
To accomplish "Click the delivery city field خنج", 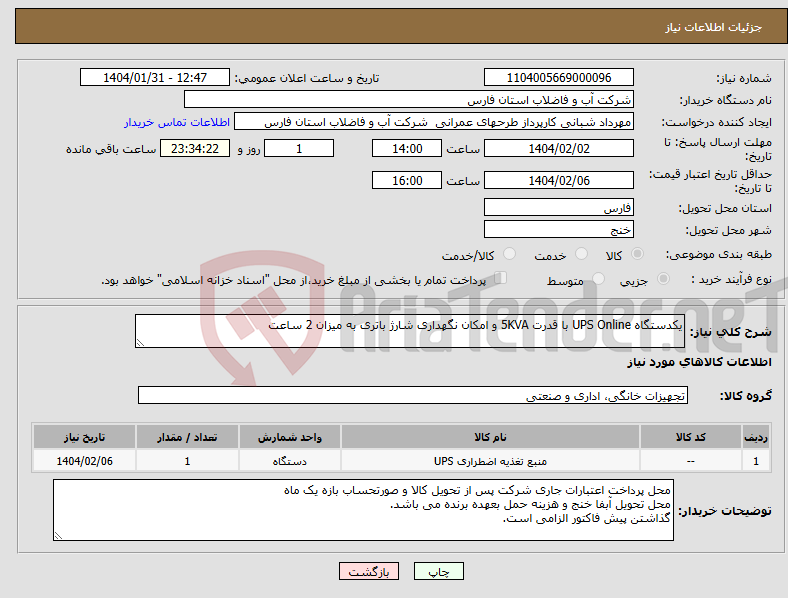I will [x=558, y=229].
